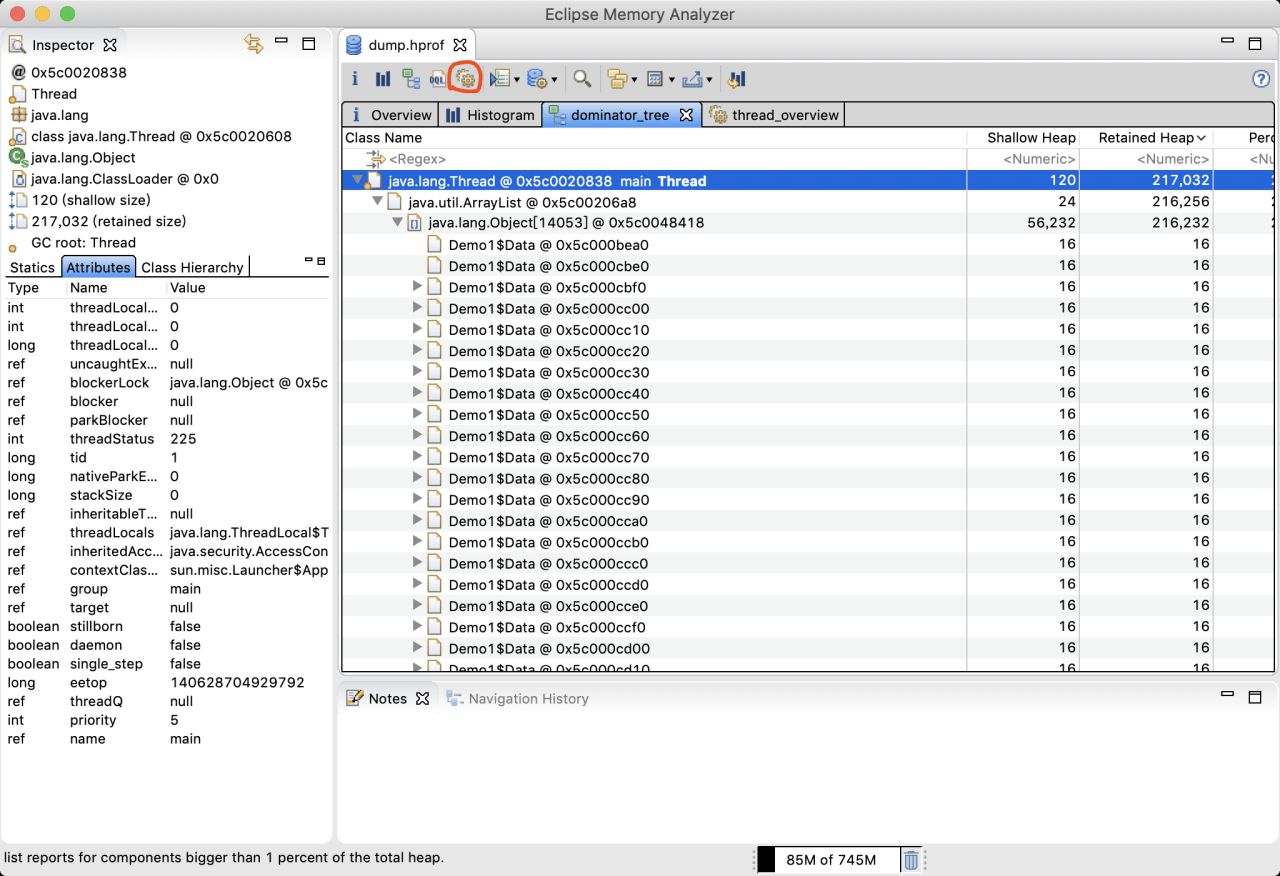Open the help question mark icon
1280x876 pixels.
pos(1261,79)
